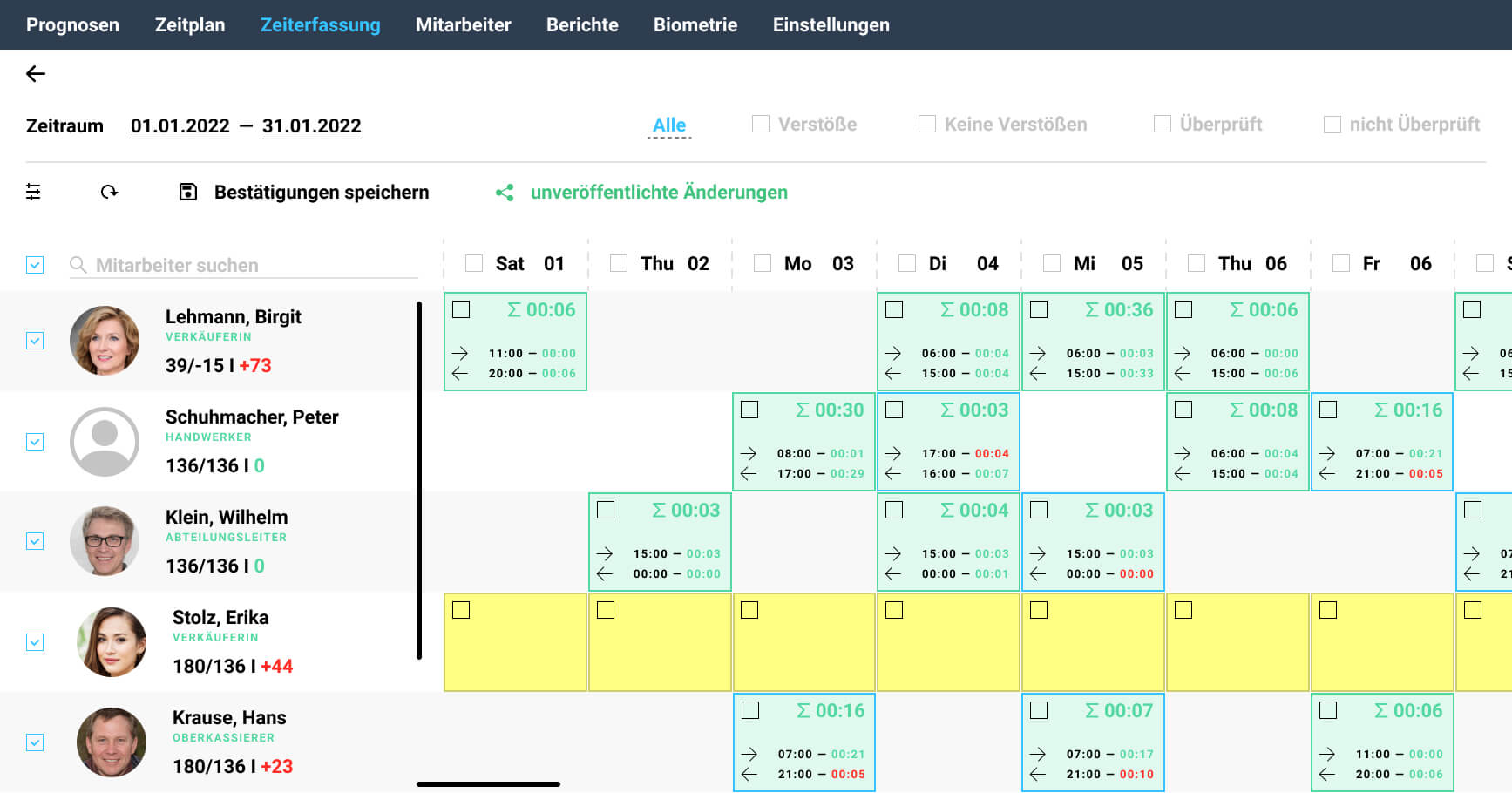This screenshot has height=793, width=1512.
Task: Click clock-out arrow in Lehmann's Mi 05 shift
Action: tap(1038, 373)
